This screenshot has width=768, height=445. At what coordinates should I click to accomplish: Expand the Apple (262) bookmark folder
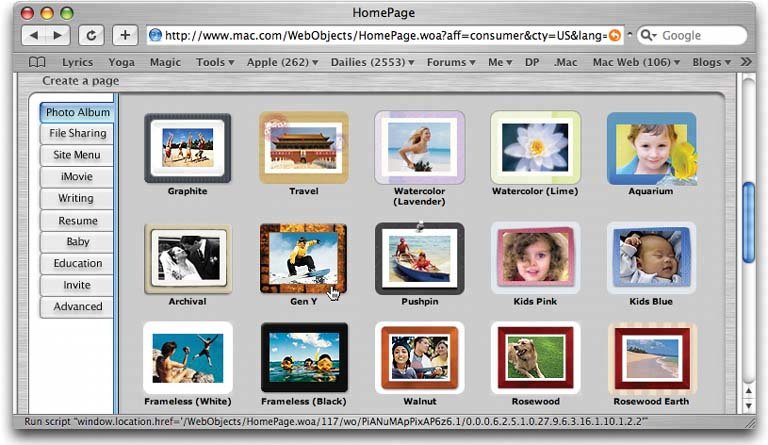(x=283, y=62)
